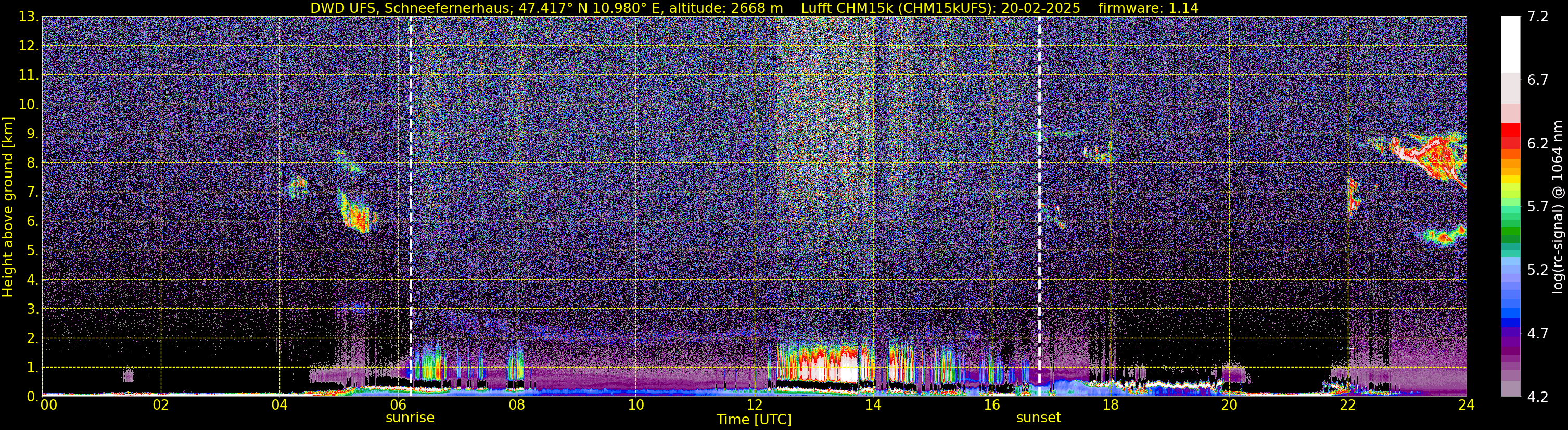The width and height of the screenshot is (1568, 430).
Task: Click the time tick label '02'
Action: [x=161, y=405]
